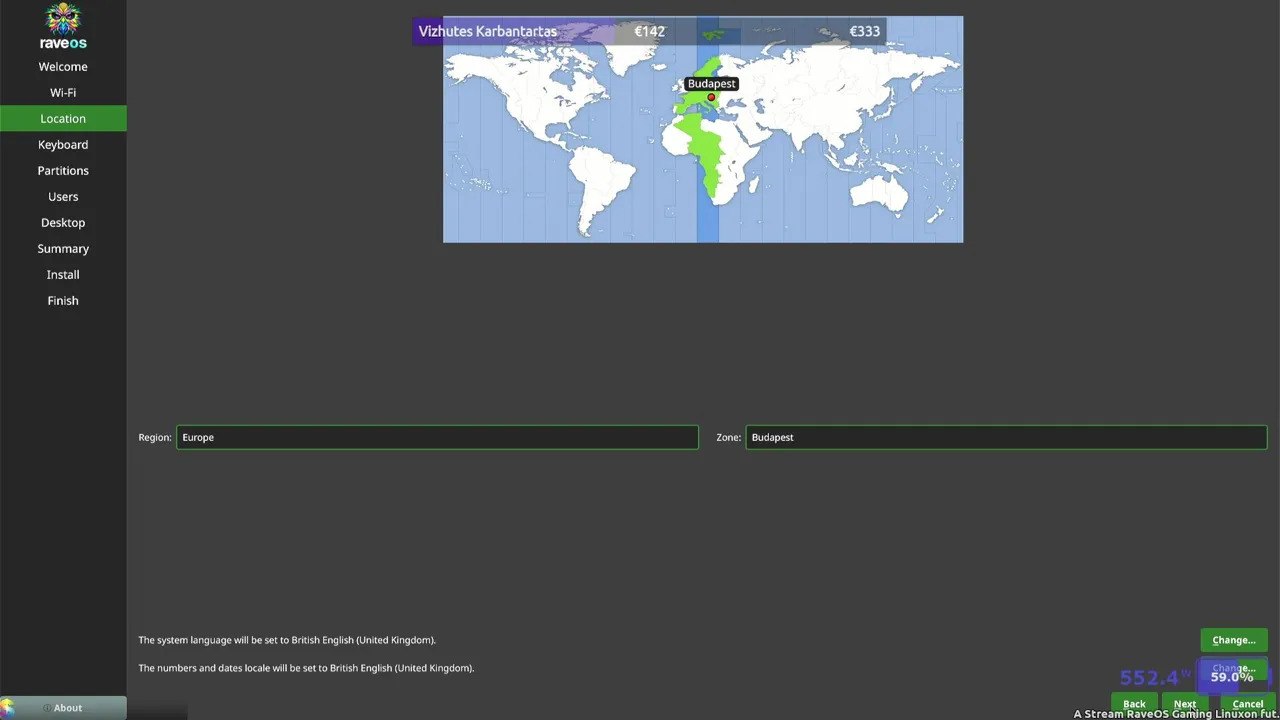Click the Install step in sidebar

point(63,275)
